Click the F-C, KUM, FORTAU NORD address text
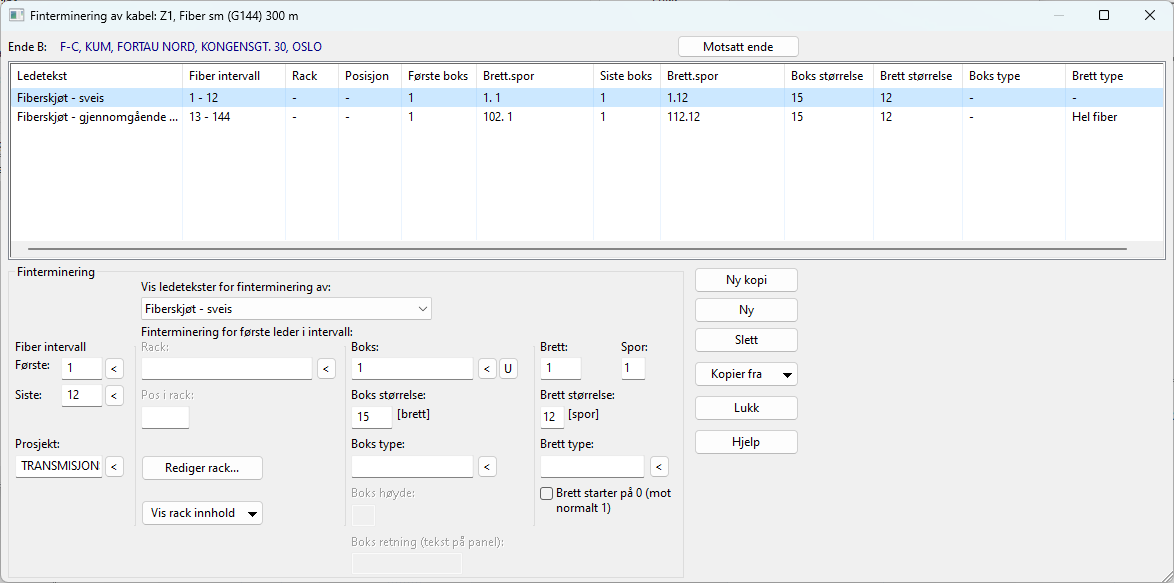The width and height of the screenshot is (1174, 583). point(191,46)
